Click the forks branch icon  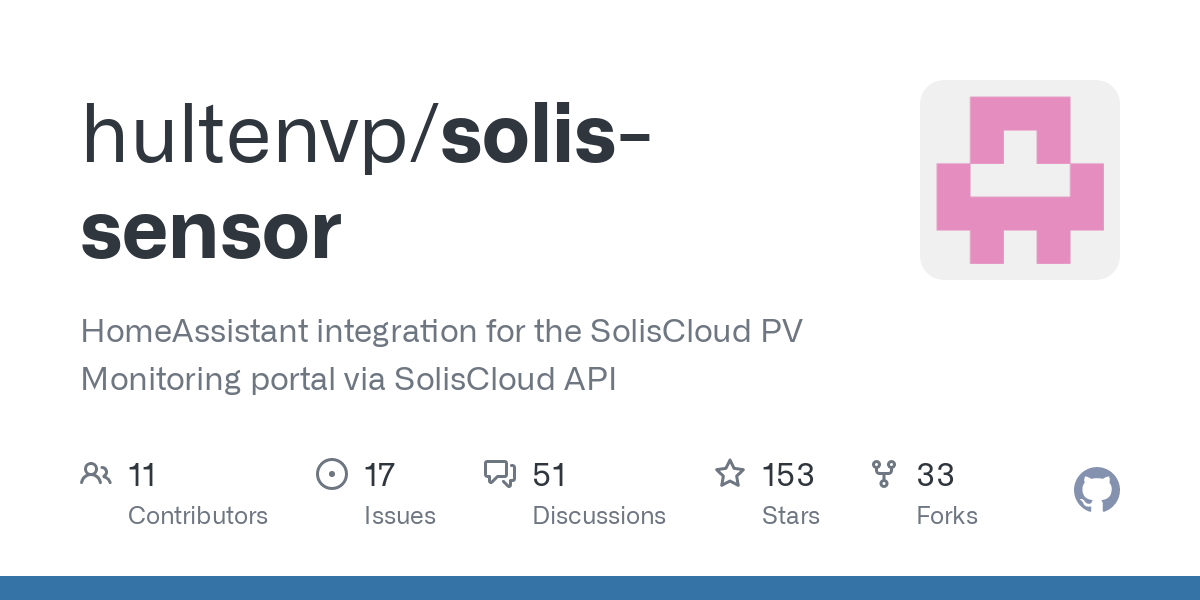coord(884,474)
